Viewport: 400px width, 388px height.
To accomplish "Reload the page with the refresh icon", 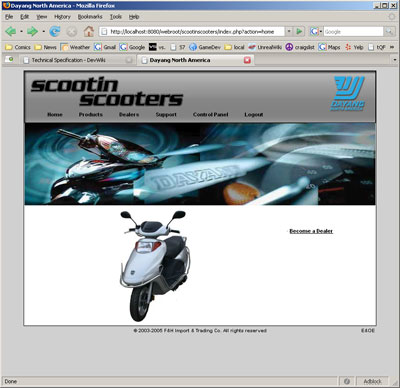I will 55,32.
